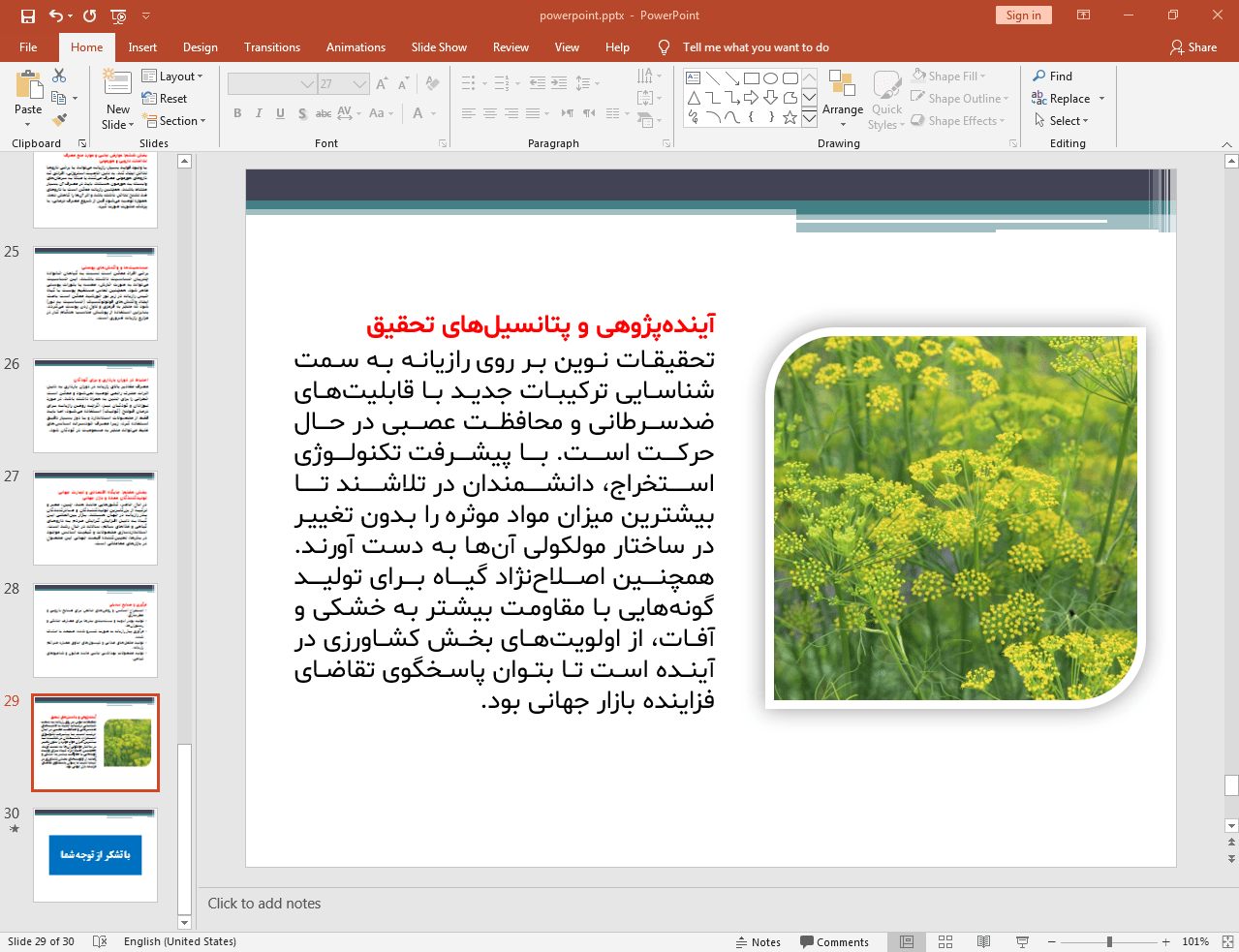Screen dimensions: 1239x952
Task: Increase font size with the large A
Action: tap(382, 84)
